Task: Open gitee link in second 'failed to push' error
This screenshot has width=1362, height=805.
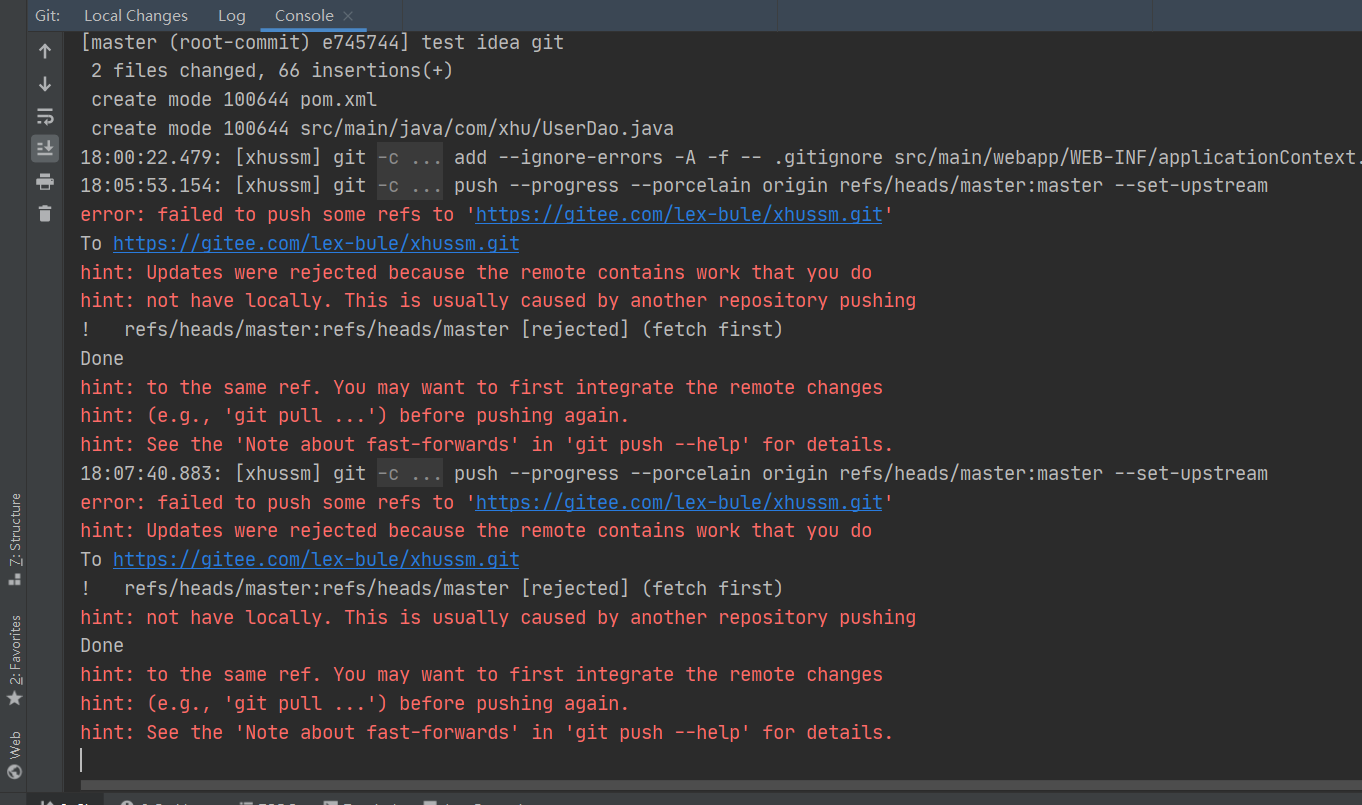Action: click(x=679, y=502)
